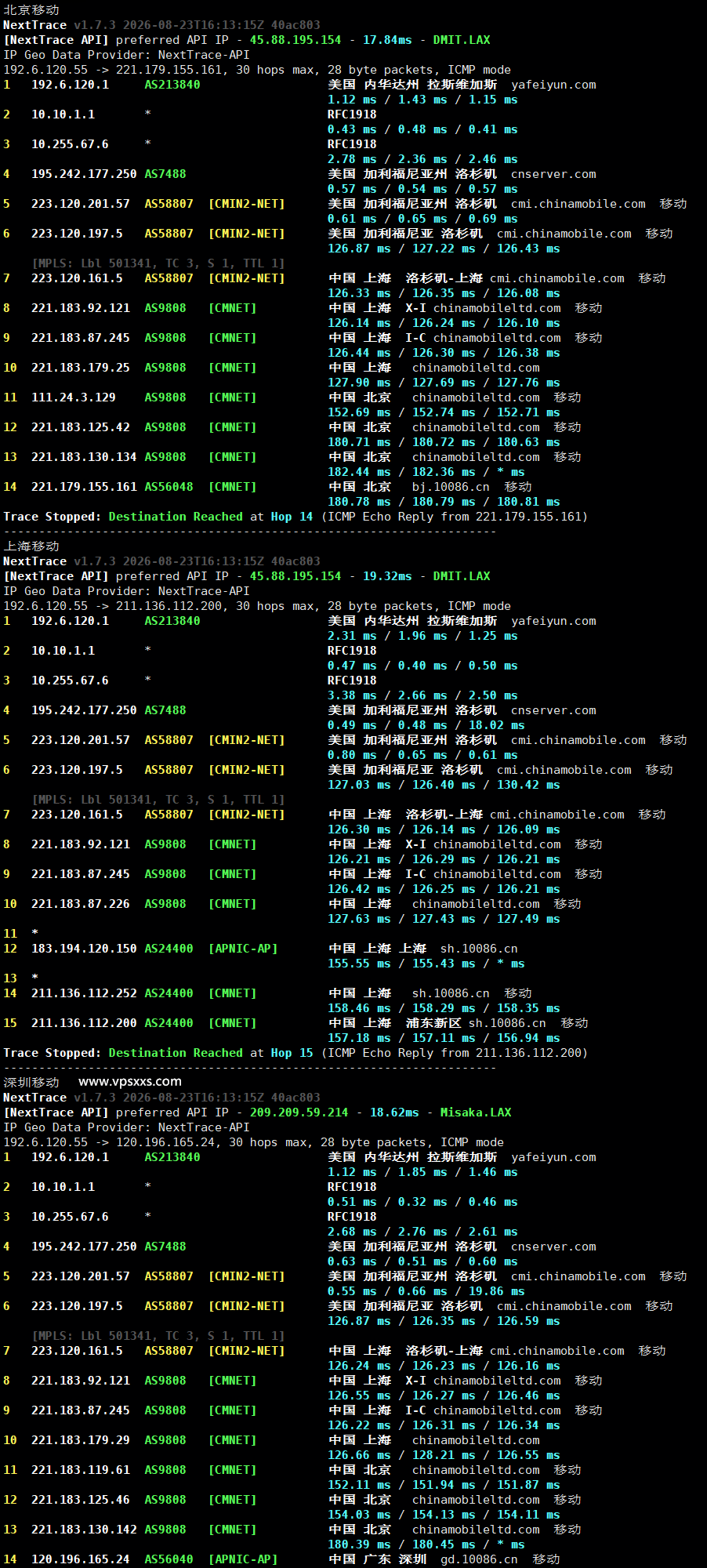The image size is (707, 1568).
Task: Select hop IP 221.183.119.61
Action: 81,1470
